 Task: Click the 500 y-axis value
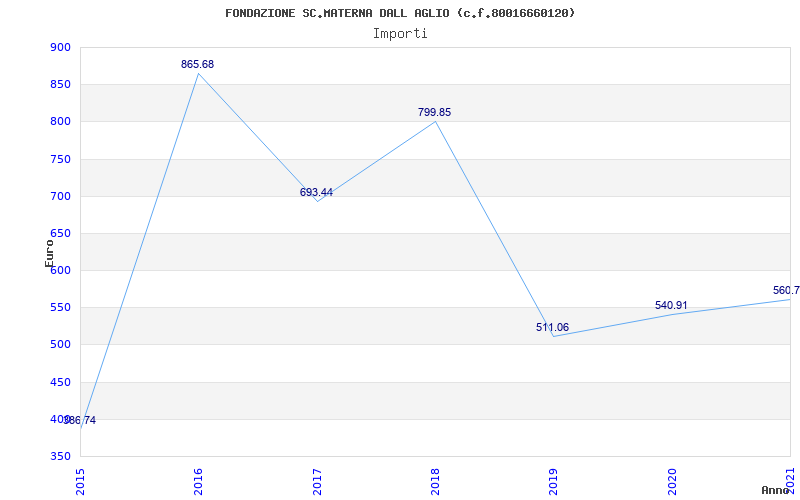pyautogui.click(x=60, y=345)
